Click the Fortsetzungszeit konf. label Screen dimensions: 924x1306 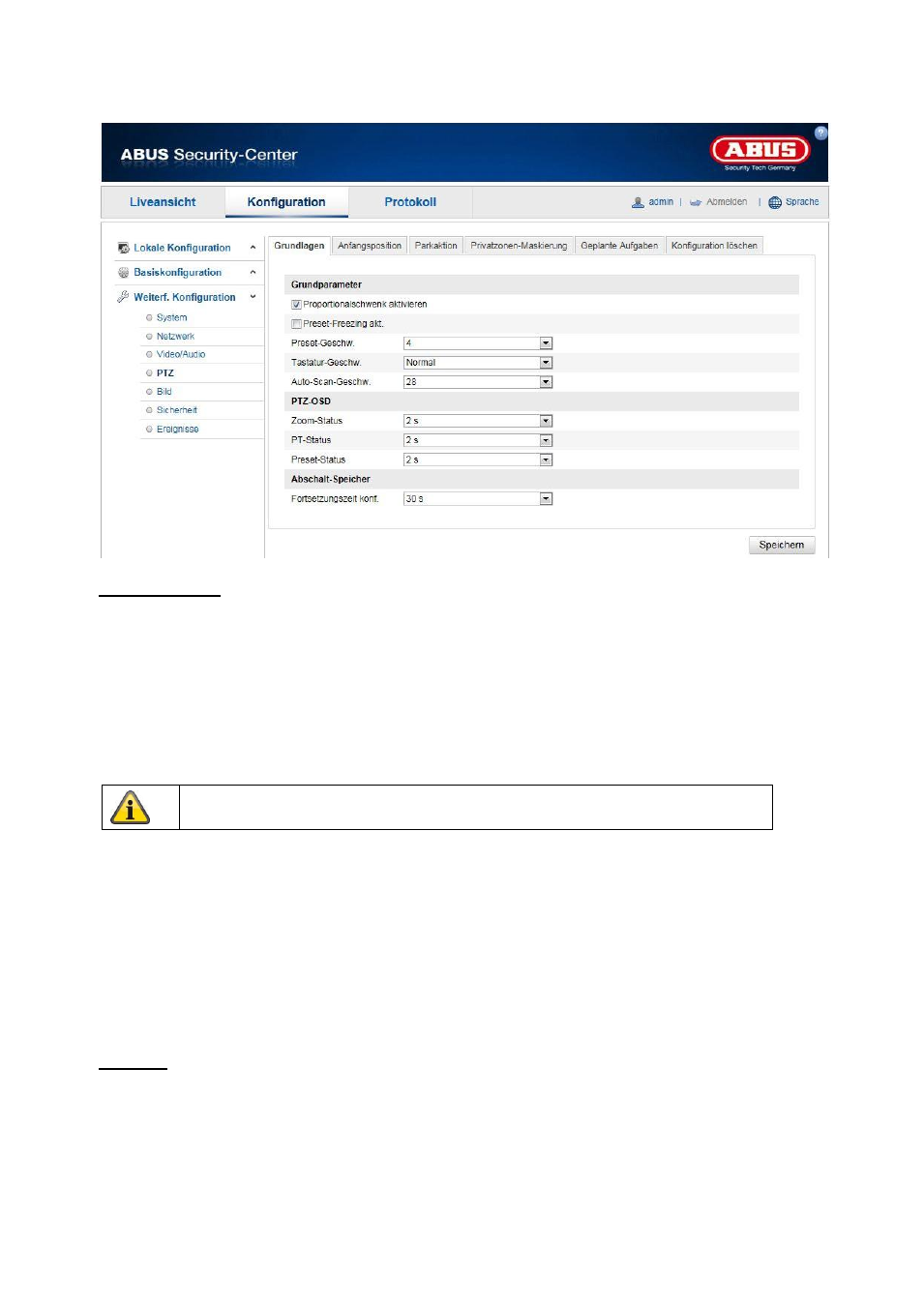[335, 499]
